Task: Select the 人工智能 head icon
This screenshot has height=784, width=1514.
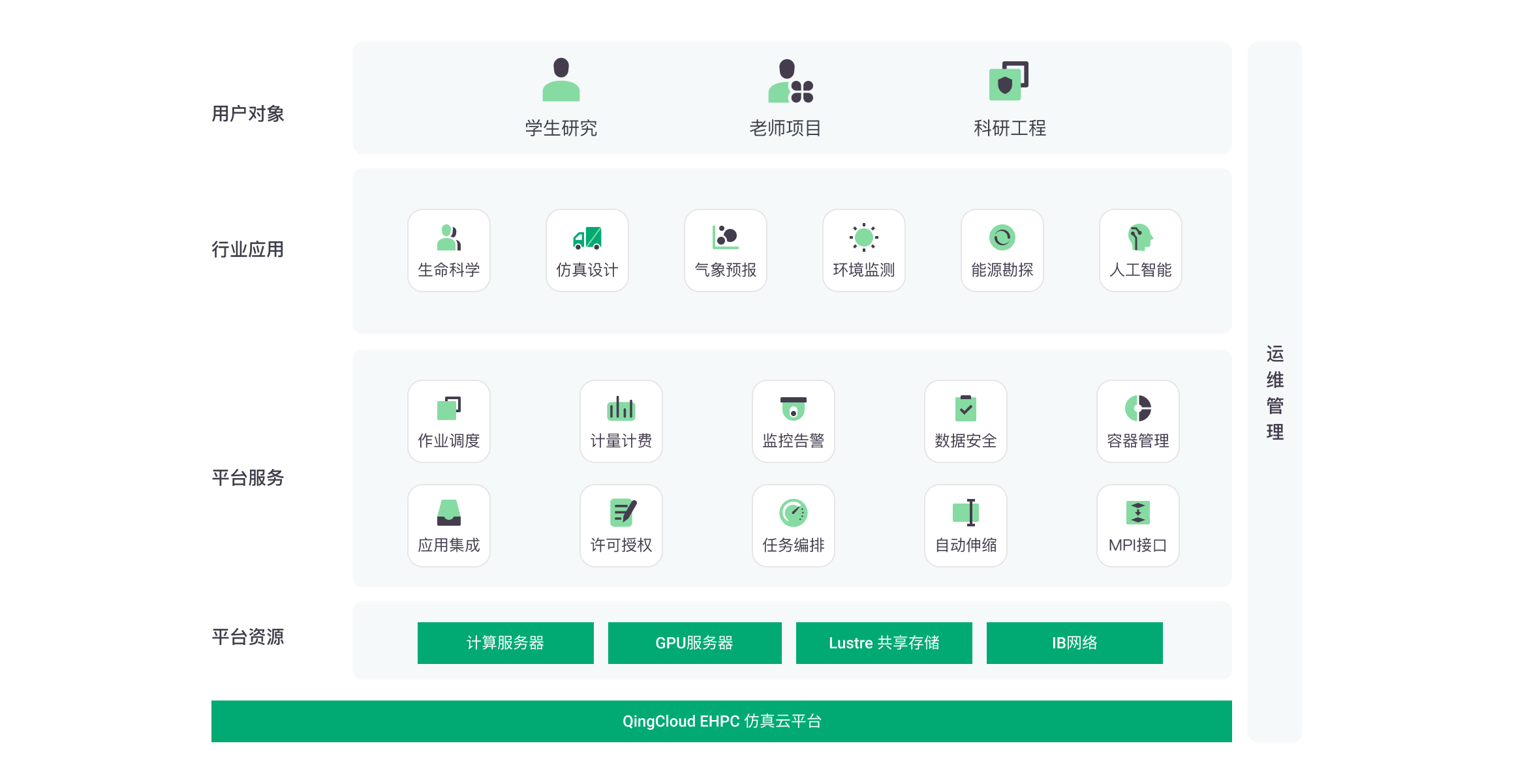Action: tap(1141, 237)
